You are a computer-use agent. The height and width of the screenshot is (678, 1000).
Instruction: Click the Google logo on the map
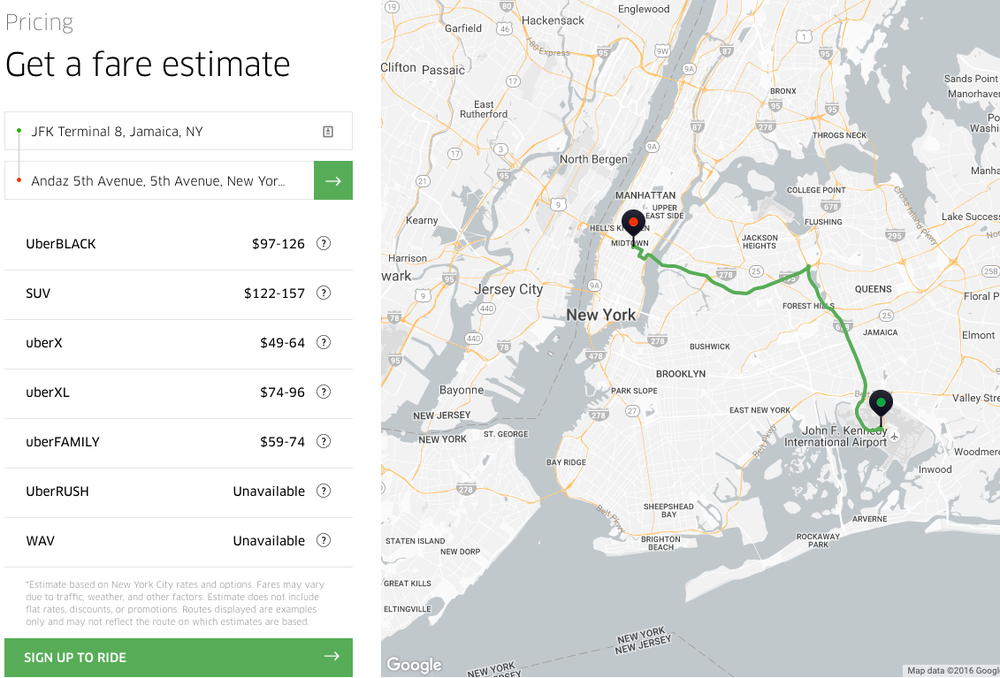413,663
